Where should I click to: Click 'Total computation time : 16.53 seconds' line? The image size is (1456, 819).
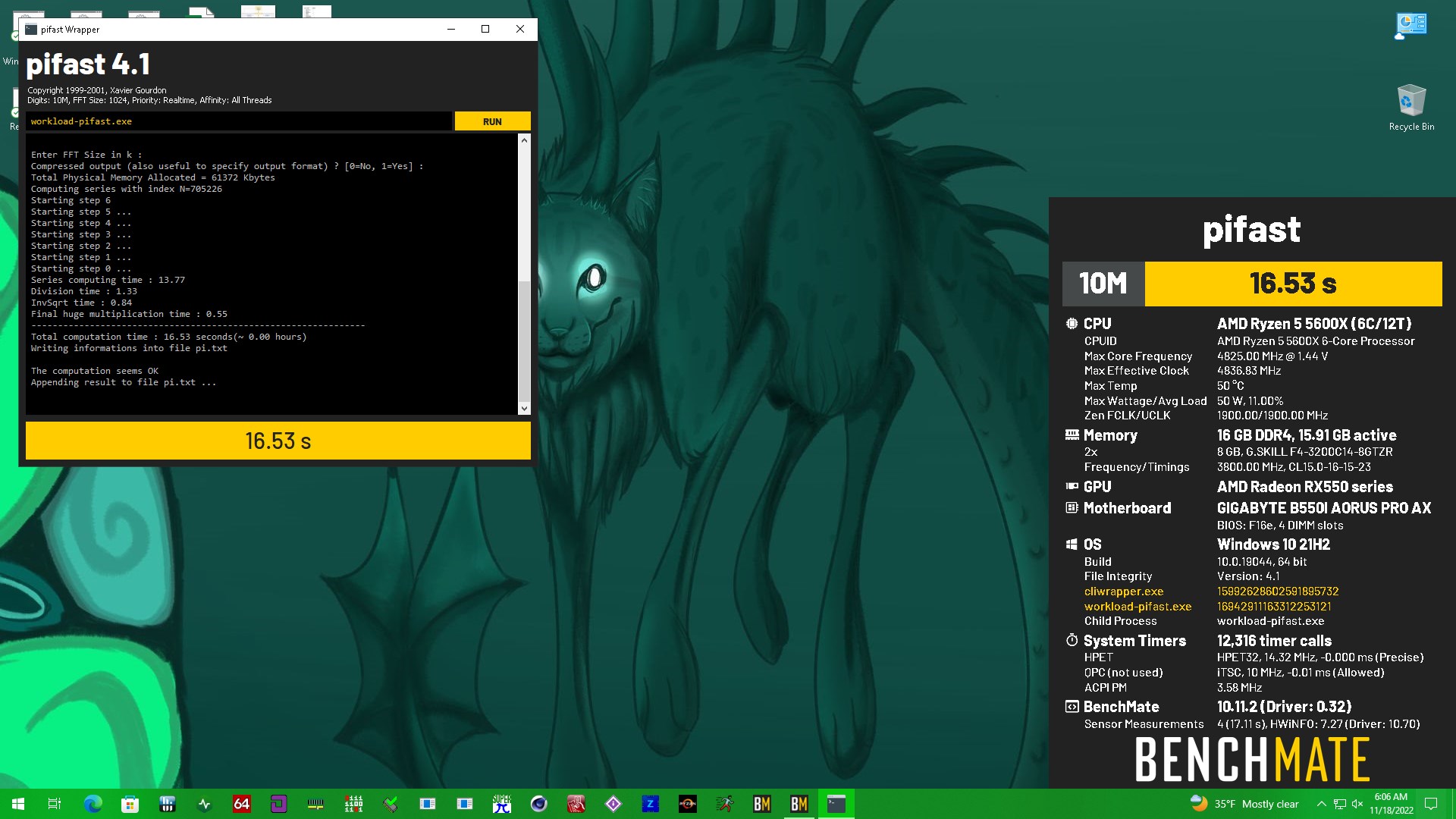pyautogui.click(x=168, y=337)
